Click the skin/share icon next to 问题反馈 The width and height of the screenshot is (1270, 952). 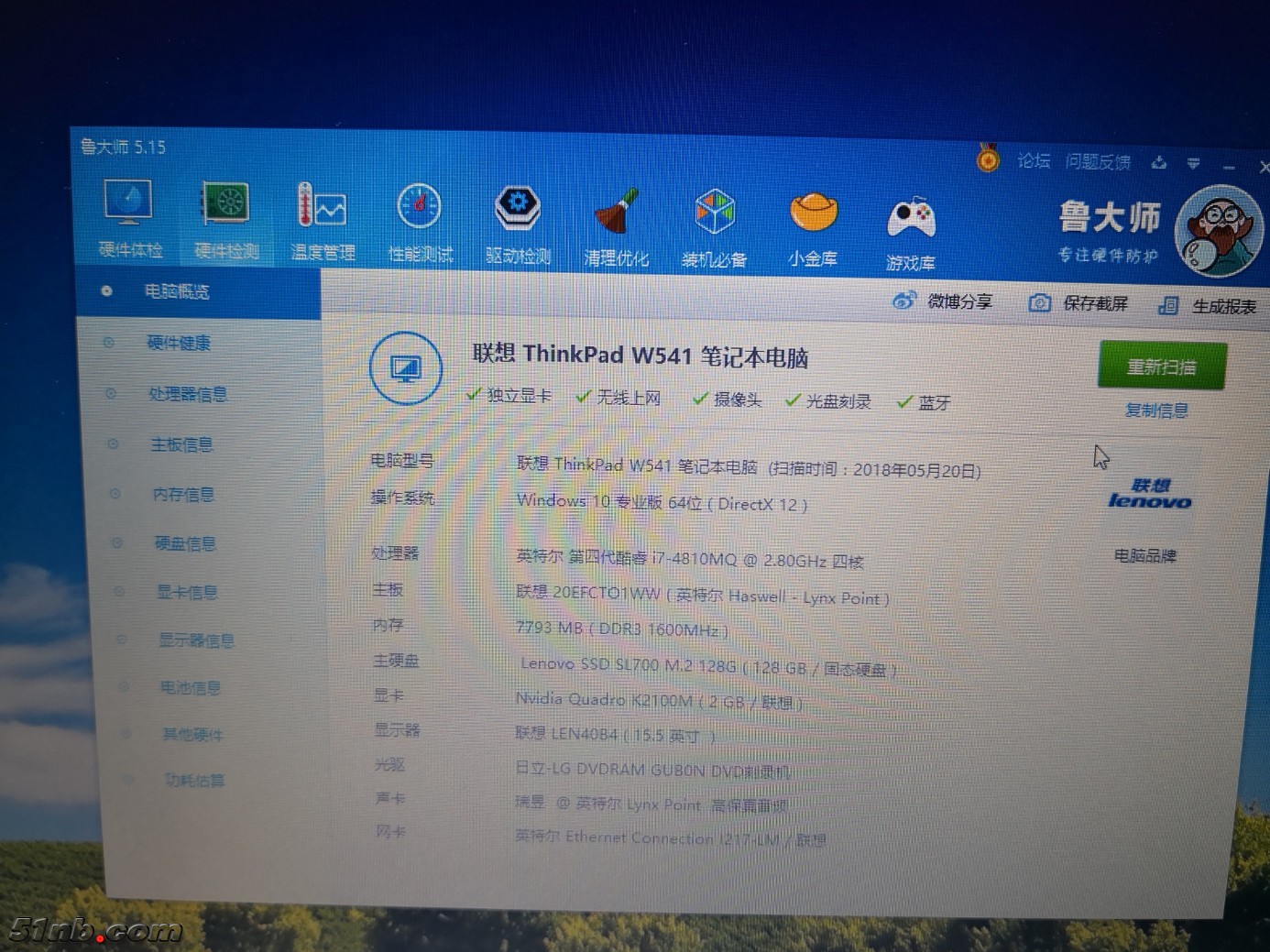(1159, 163)
